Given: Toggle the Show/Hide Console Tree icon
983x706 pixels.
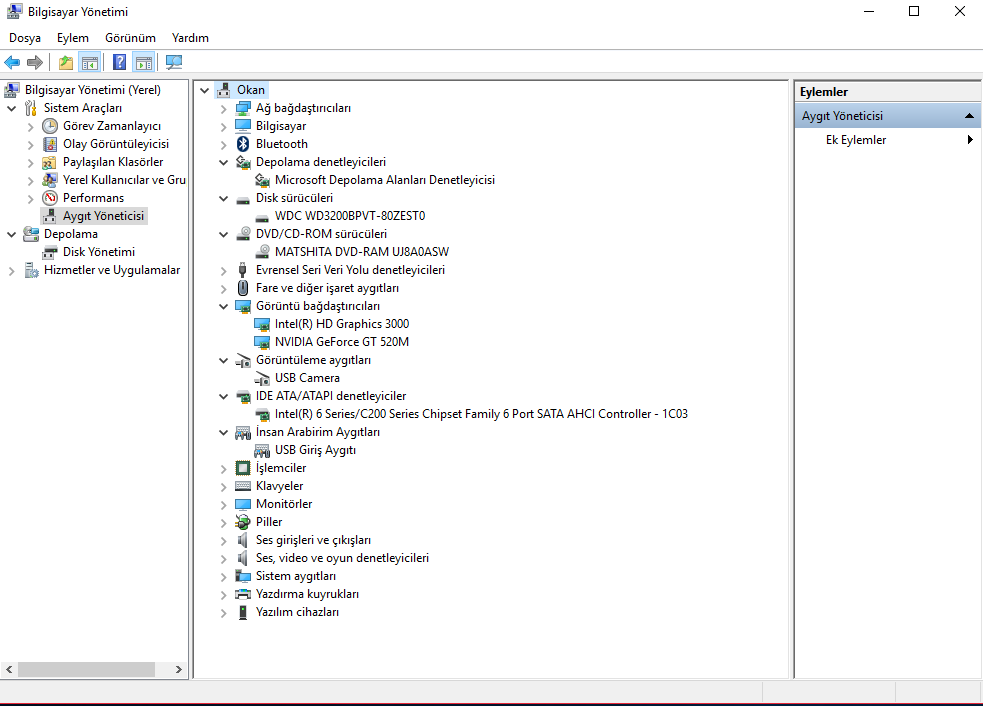Looking at the screenshot, I should 90,62.
